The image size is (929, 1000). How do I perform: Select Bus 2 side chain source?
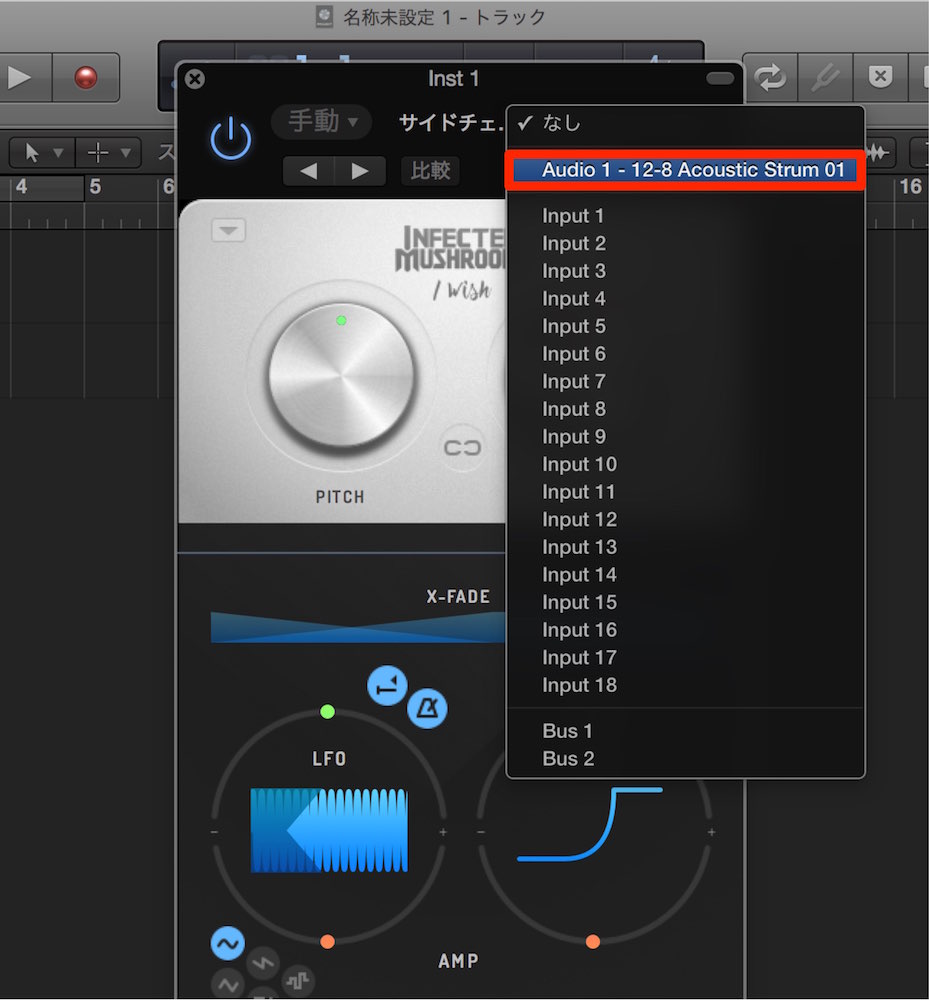685,758
